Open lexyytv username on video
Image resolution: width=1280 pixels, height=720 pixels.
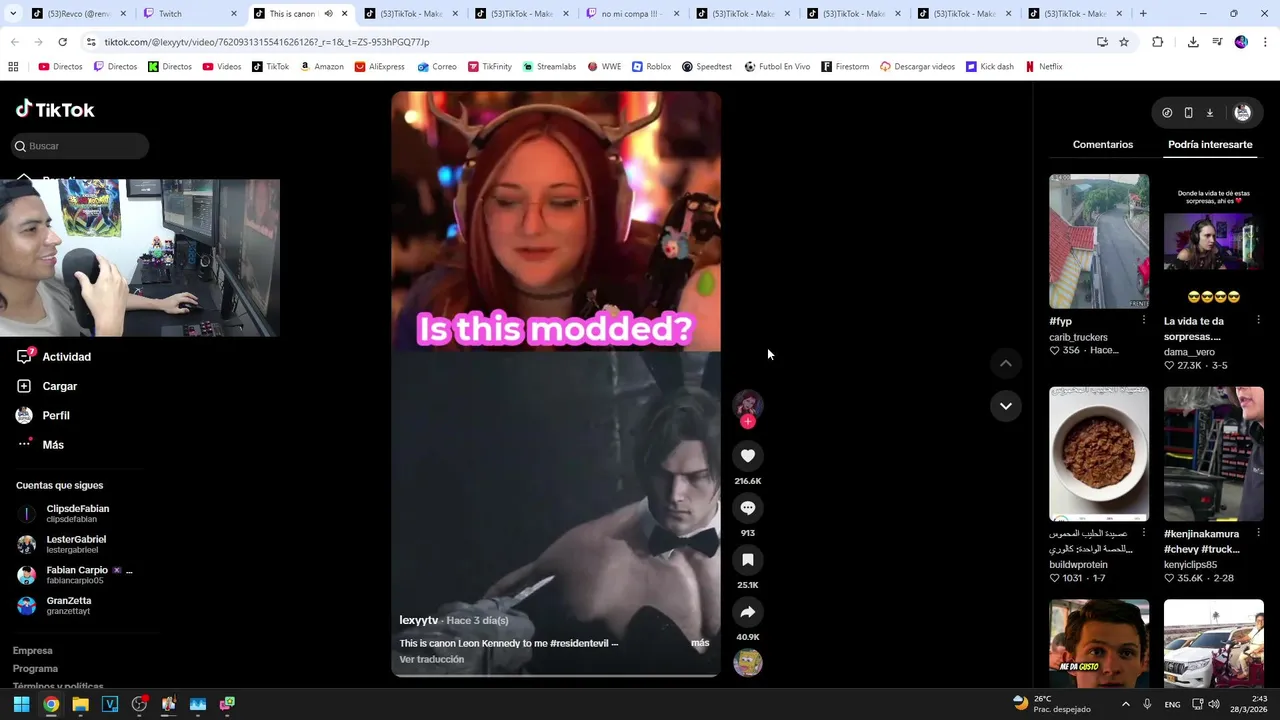(418, 621)
